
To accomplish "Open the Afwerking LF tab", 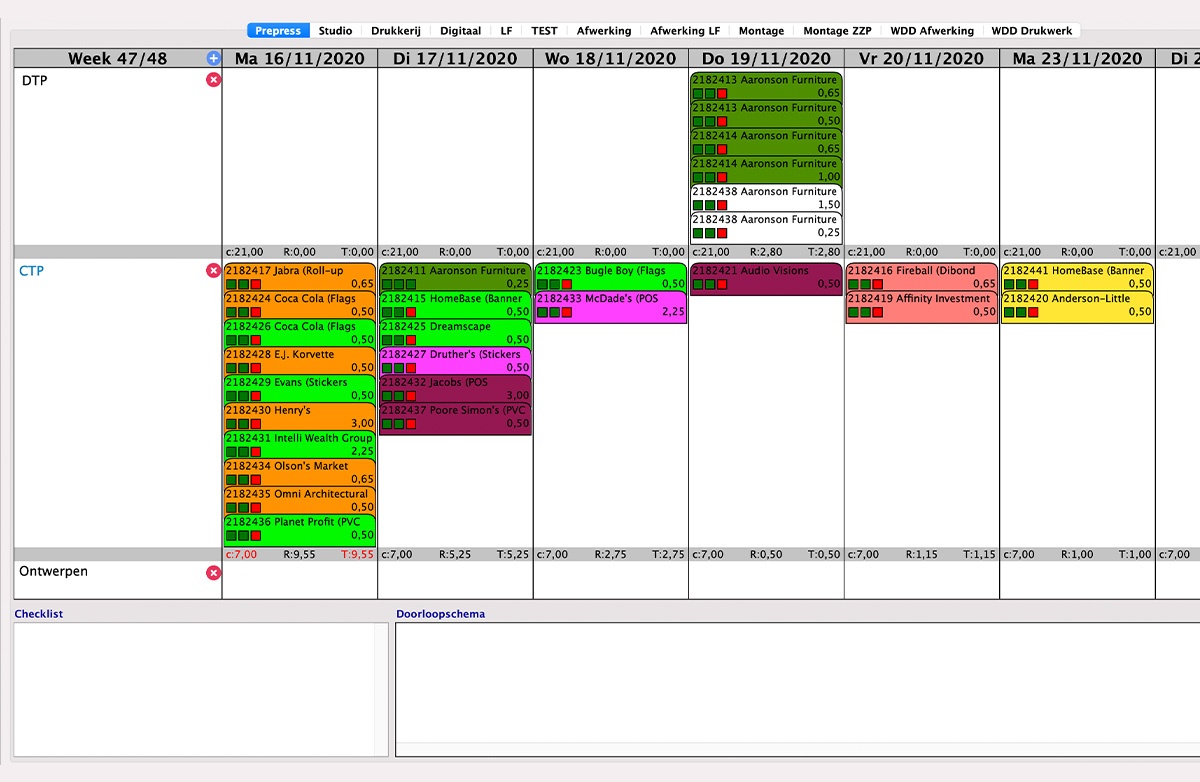I will (x=684, y=31).
